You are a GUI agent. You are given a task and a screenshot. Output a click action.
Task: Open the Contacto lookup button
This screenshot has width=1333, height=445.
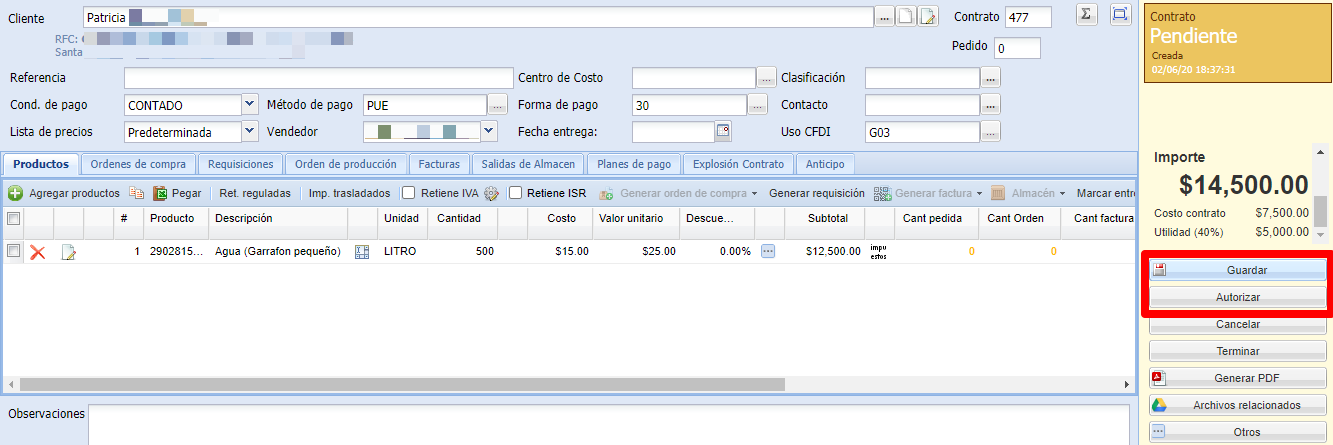(990, 104)
